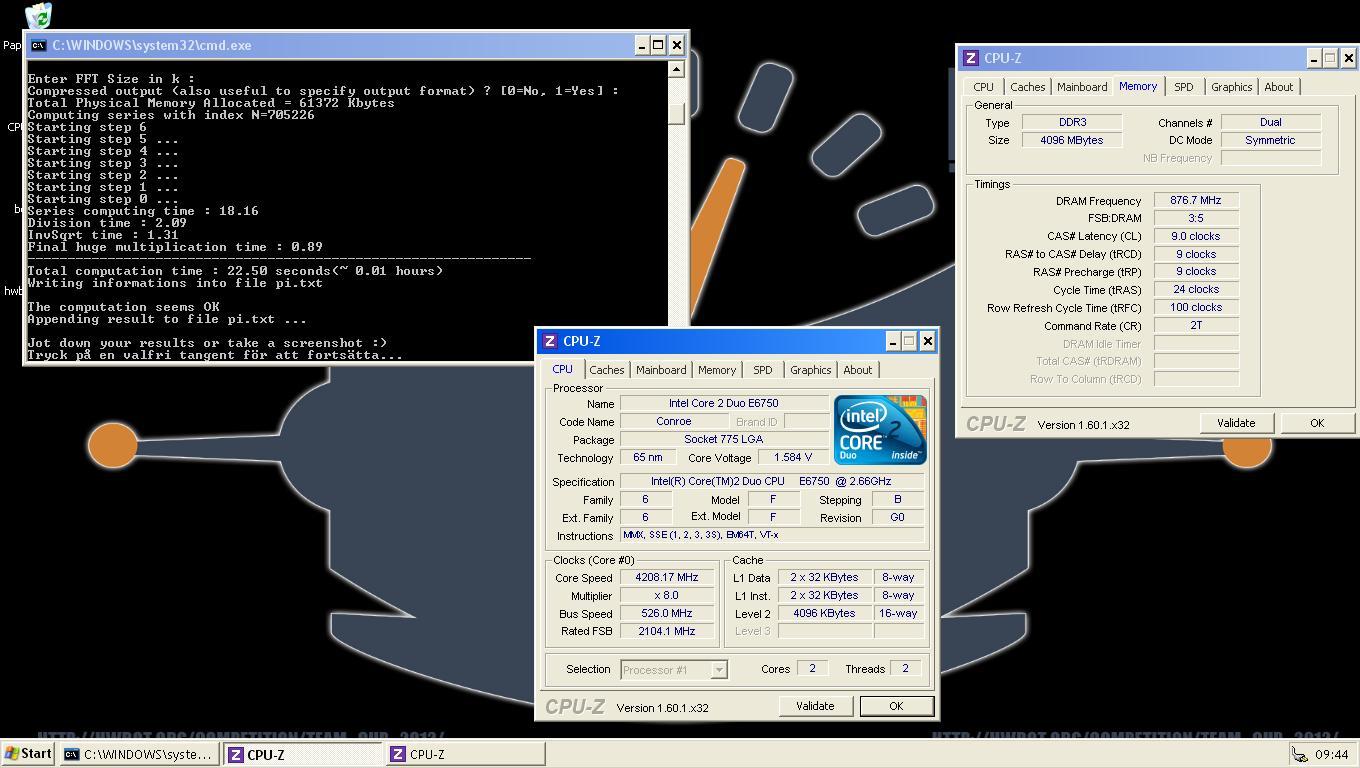
Task: Click the Total computation time line in cmd
Action: click(235, 271)
